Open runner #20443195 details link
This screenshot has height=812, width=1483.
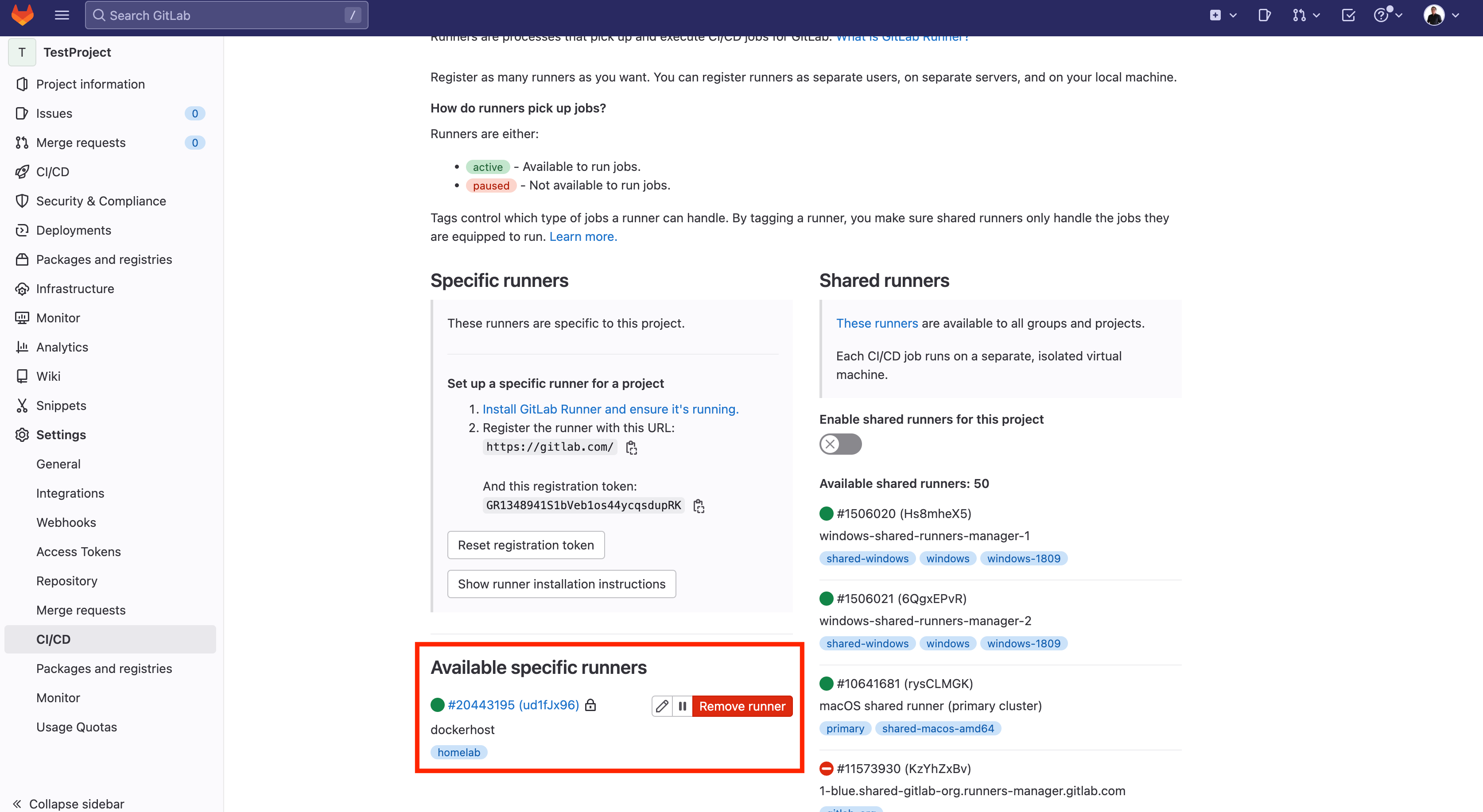coord(513,705)
